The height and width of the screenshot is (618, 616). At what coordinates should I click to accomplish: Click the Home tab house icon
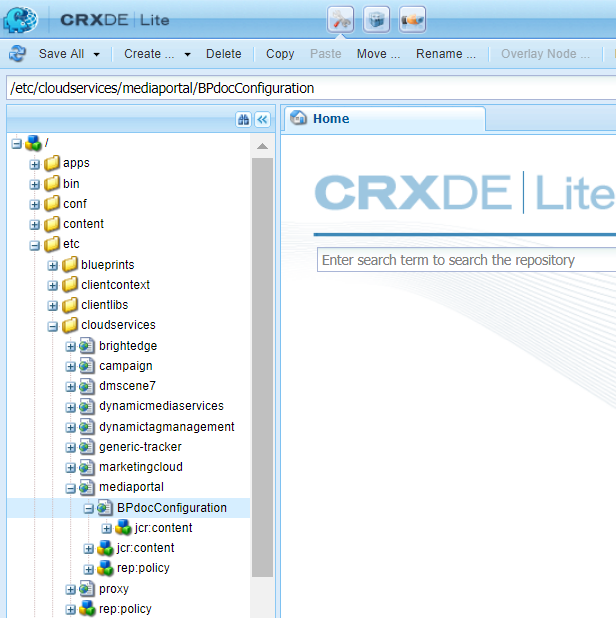click(298, 117)
